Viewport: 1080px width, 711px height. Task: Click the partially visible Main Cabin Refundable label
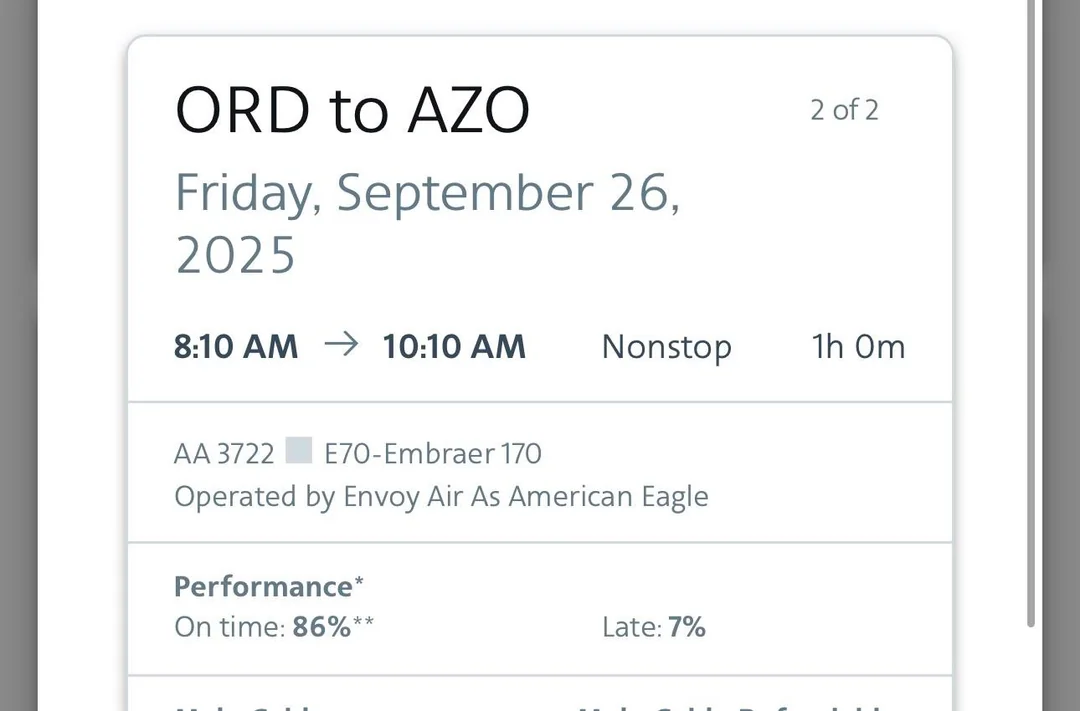pyautogui.click(x=730, y=706)
